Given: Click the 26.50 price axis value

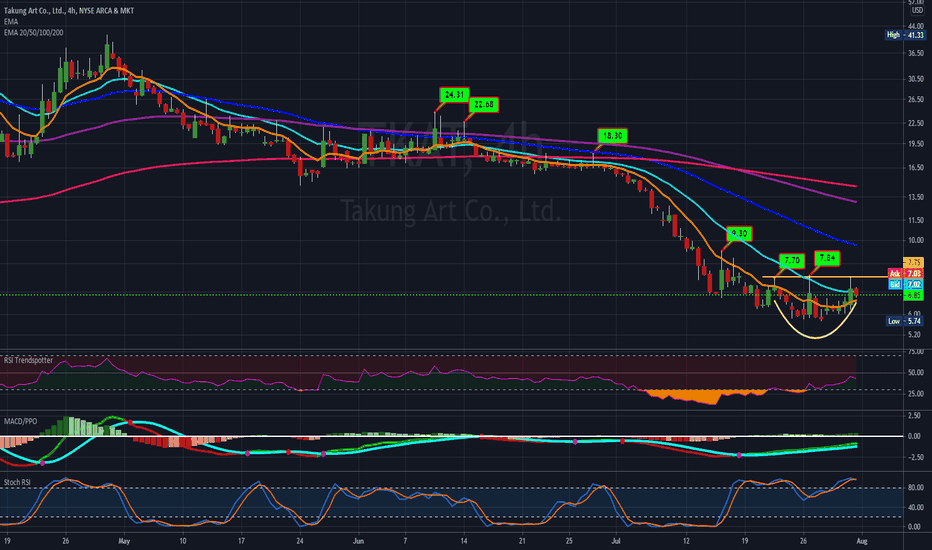Looking at the screenshot, I should (915, 99).
